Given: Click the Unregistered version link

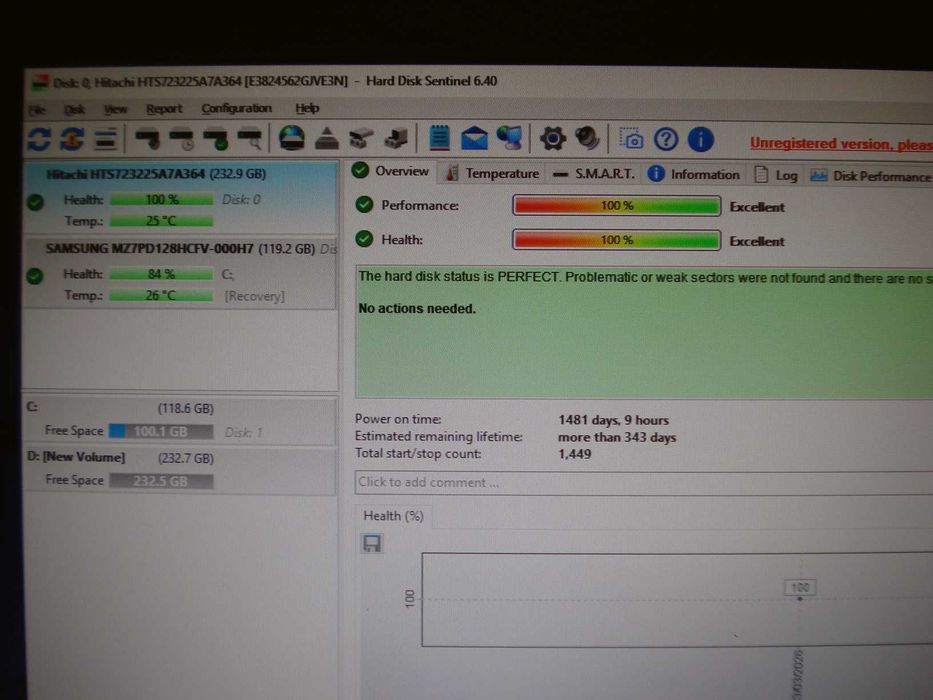Looking at the screenshot, I should 841,144.
